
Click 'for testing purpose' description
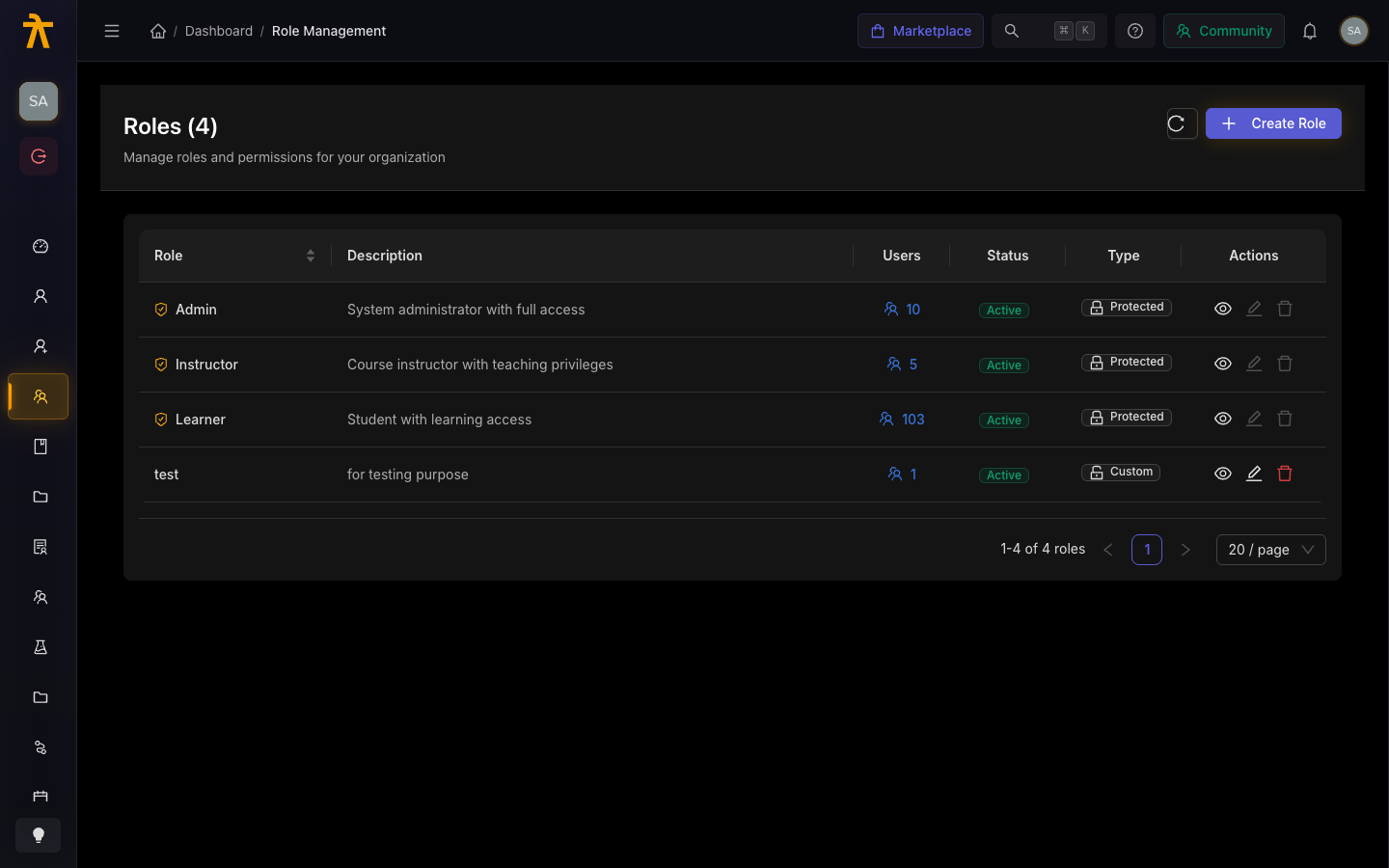click(x=408, y=475)
